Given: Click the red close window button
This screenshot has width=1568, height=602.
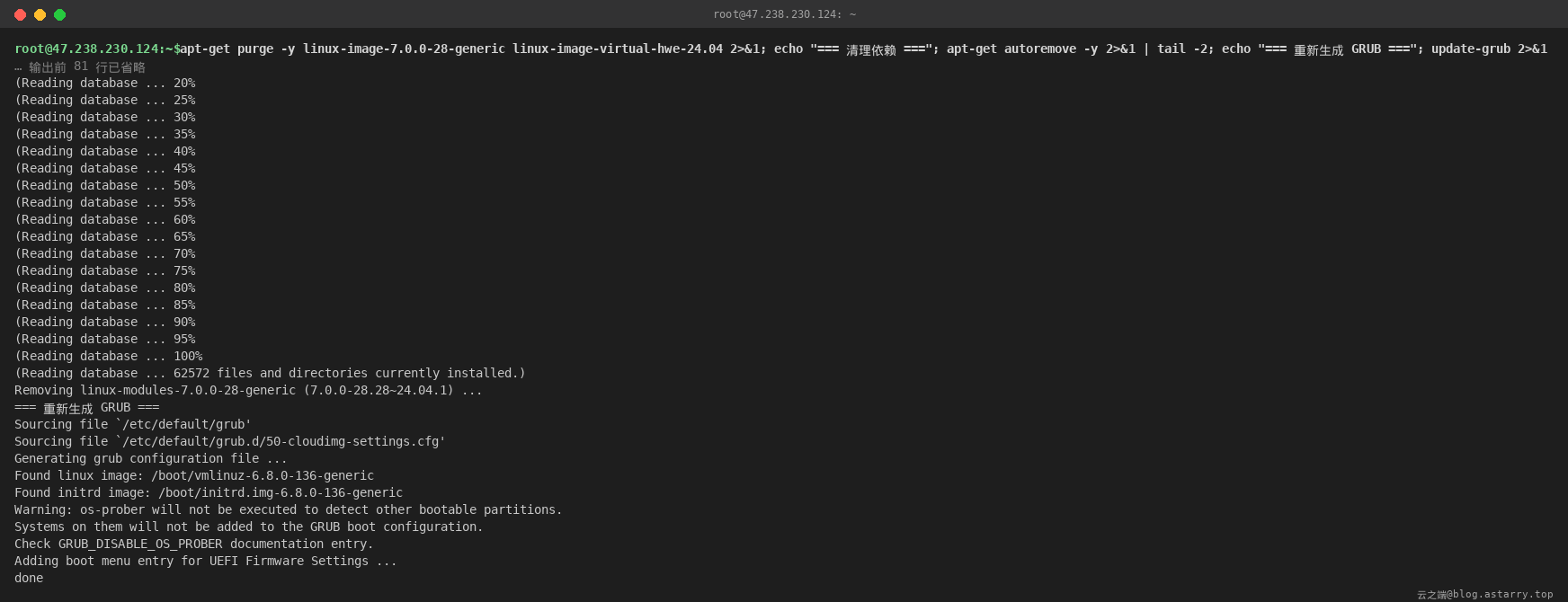Looking at the screenshot, I should 20,14.
